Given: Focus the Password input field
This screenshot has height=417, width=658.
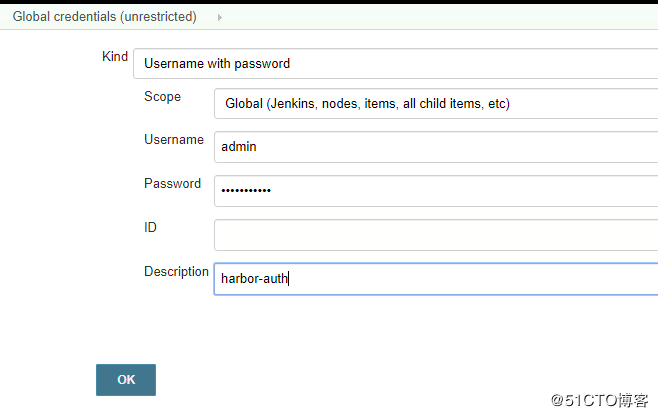Looking at the screenshot, I should pos(435,191).
